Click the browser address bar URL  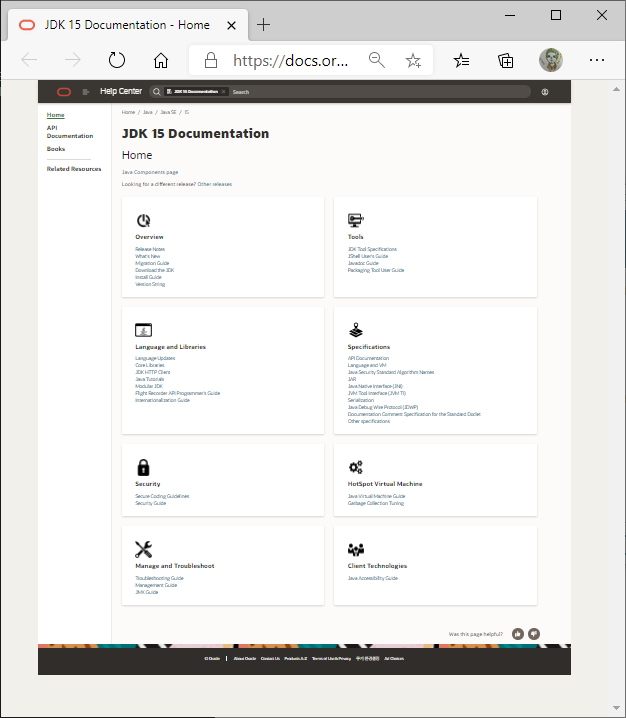pos(290,60)
